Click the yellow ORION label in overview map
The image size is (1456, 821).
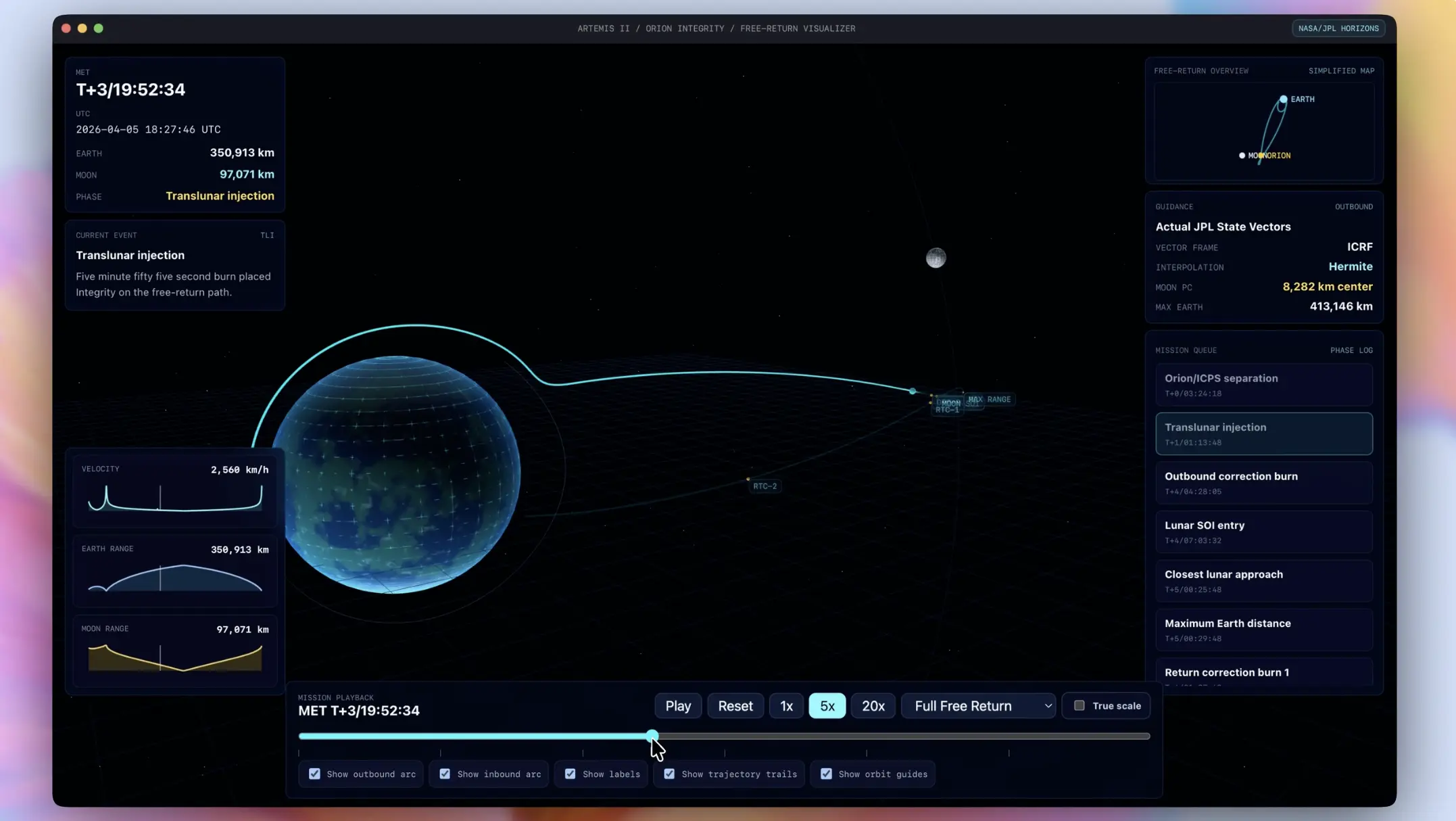coord(1278,156)
